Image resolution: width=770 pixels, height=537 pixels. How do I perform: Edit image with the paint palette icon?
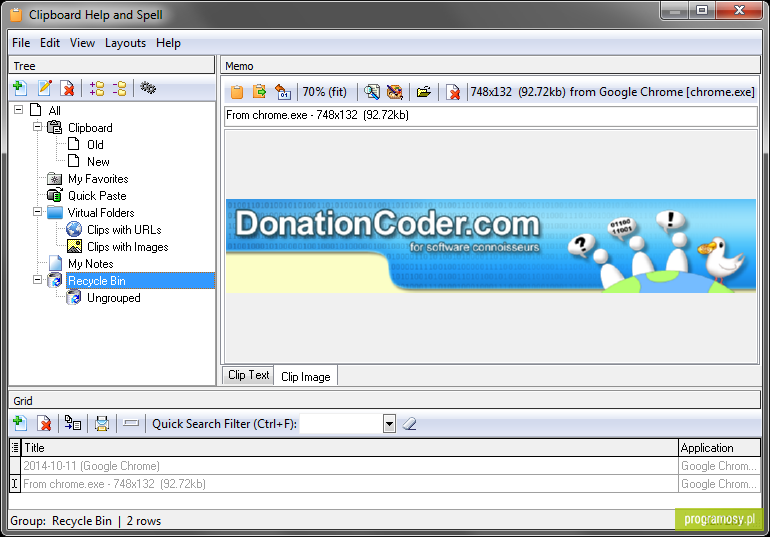[x=394, y=92]
